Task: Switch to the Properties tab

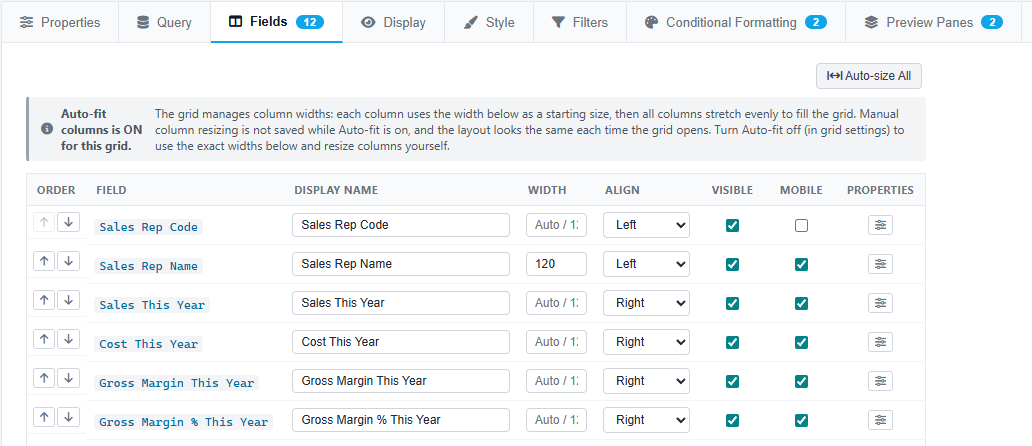Action: 60,22
